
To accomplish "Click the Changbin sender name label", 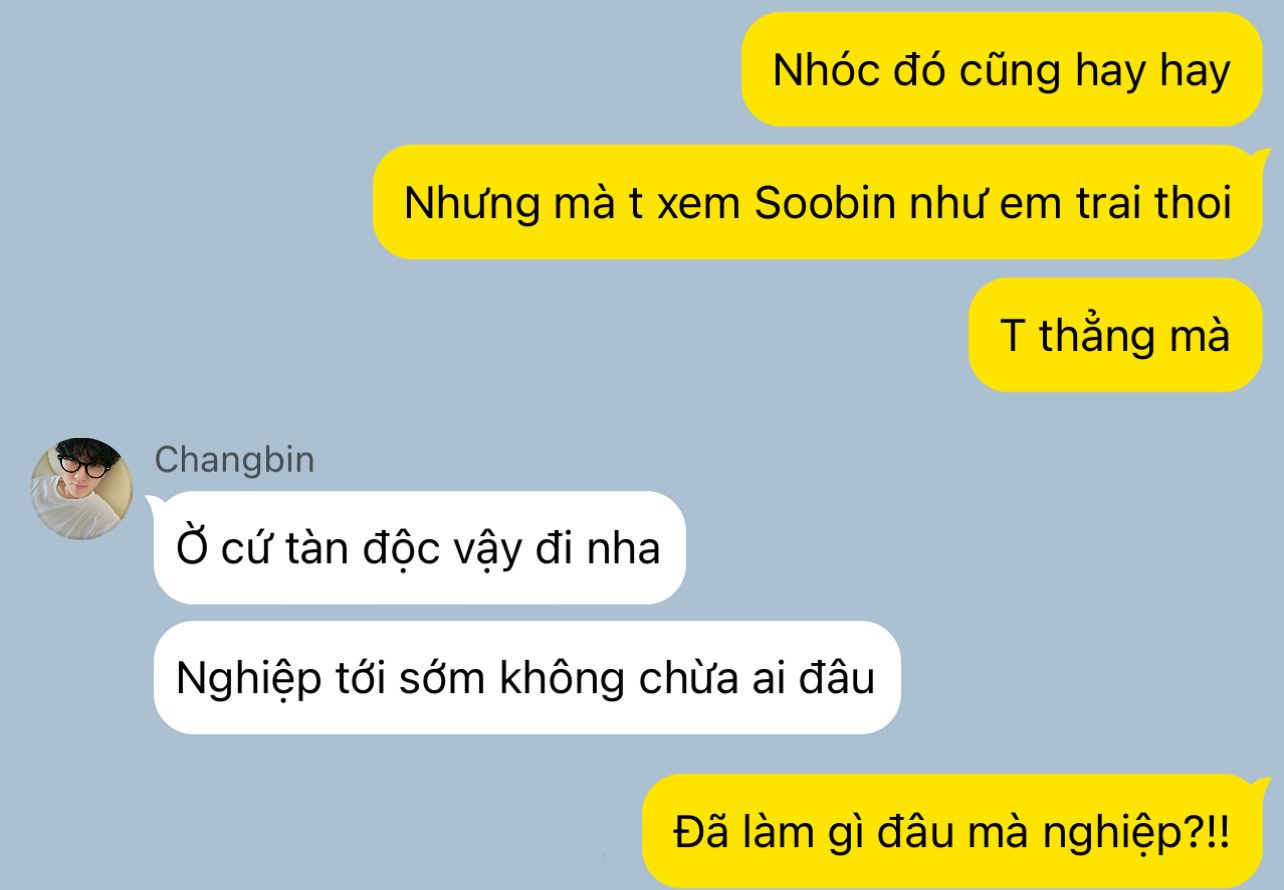I will tap(235, 460).
